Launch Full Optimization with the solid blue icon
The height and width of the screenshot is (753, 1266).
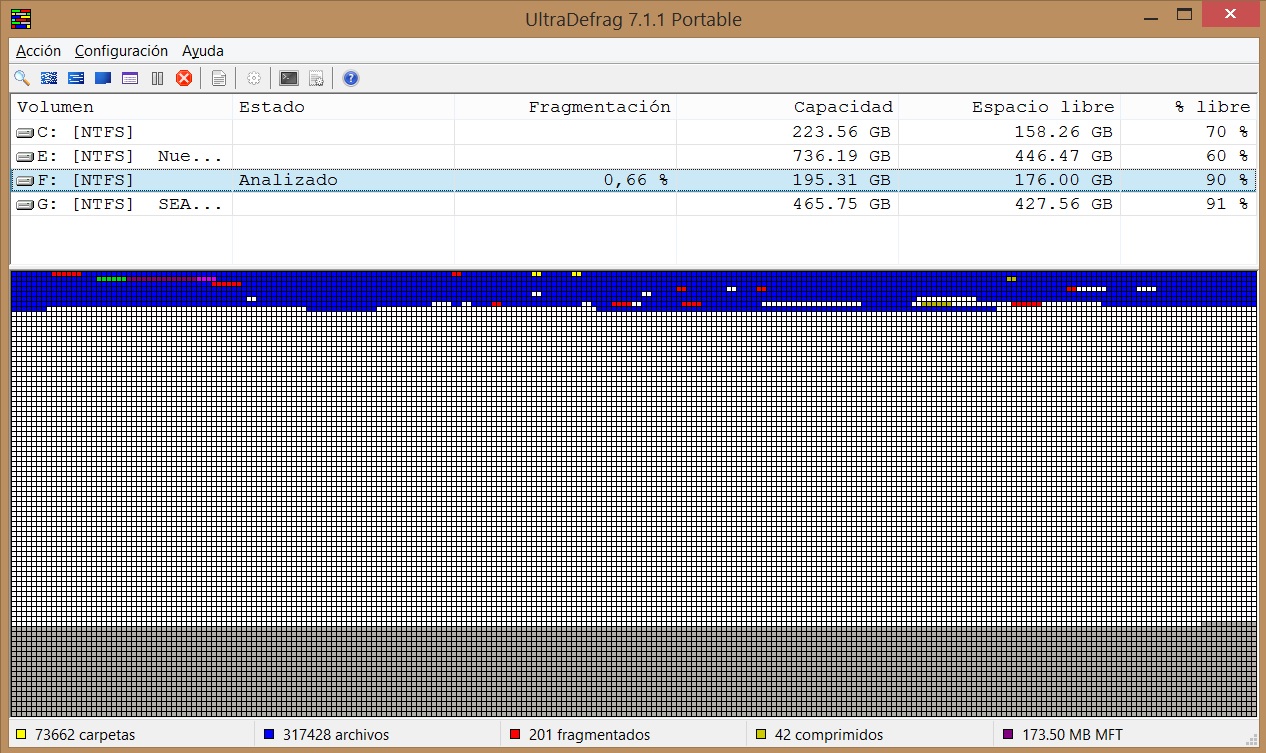point(103,78)
